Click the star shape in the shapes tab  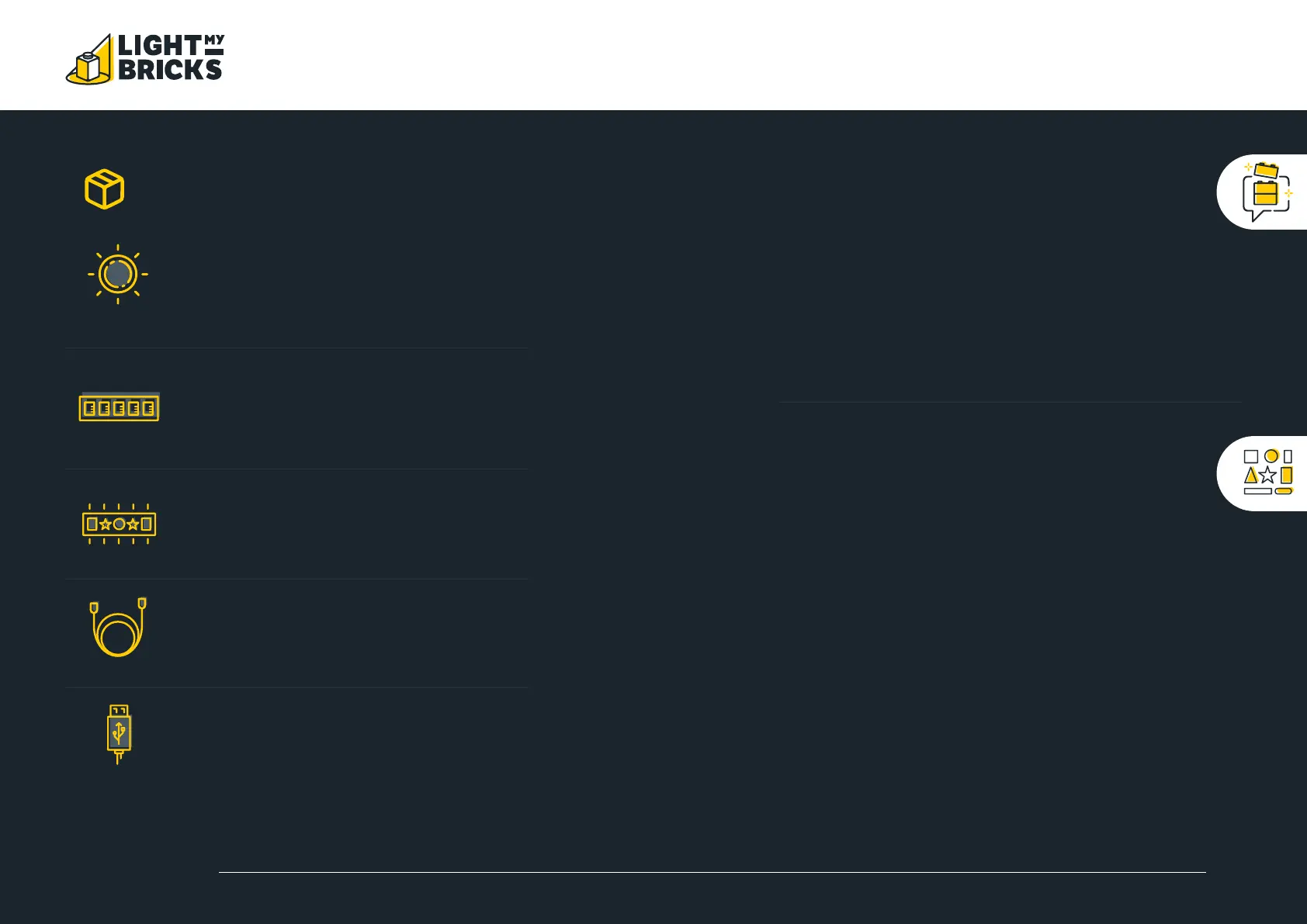point(1267,475)
